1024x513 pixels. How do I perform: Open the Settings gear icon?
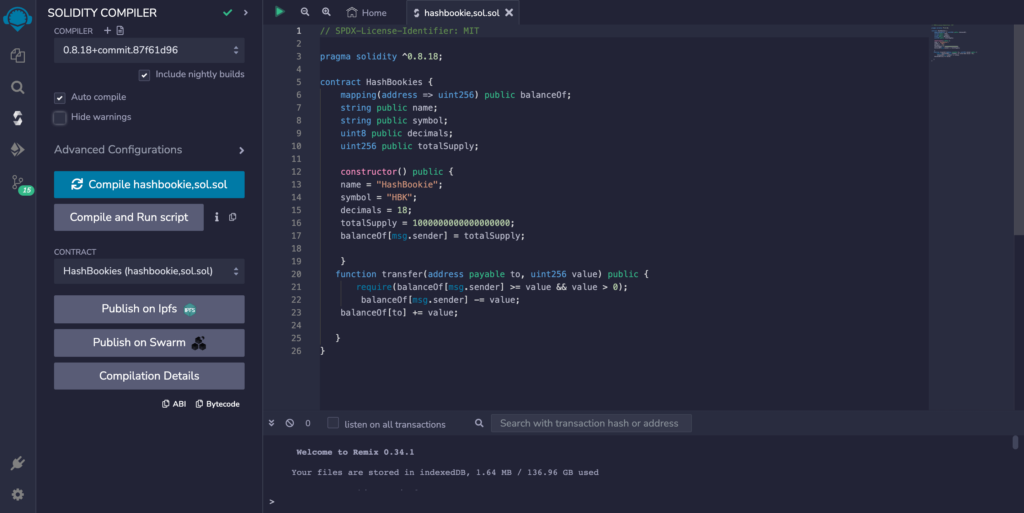[18, 494]
